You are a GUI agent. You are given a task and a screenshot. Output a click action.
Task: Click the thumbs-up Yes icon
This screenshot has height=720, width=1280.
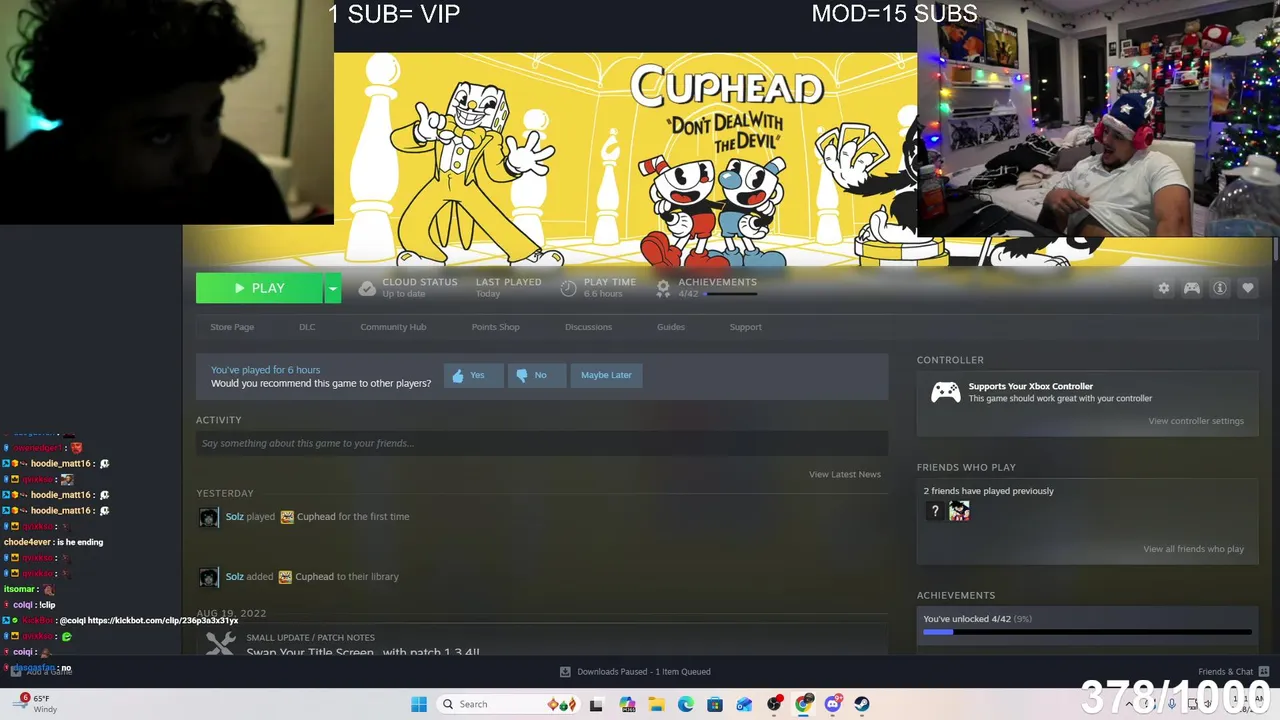pyautogui.click(x=458, y=375)
